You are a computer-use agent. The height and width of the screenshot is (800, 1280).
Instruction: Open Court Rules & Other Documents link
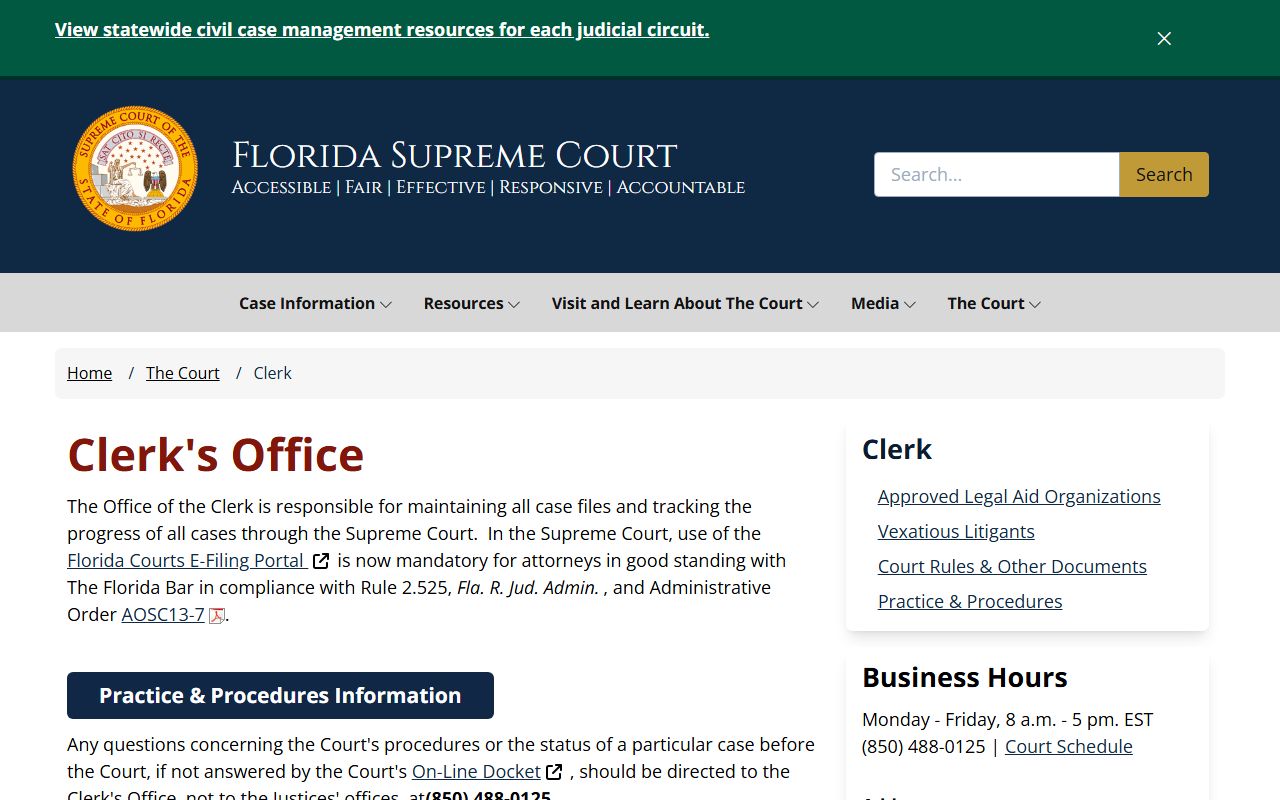(x=1012, y=566)
